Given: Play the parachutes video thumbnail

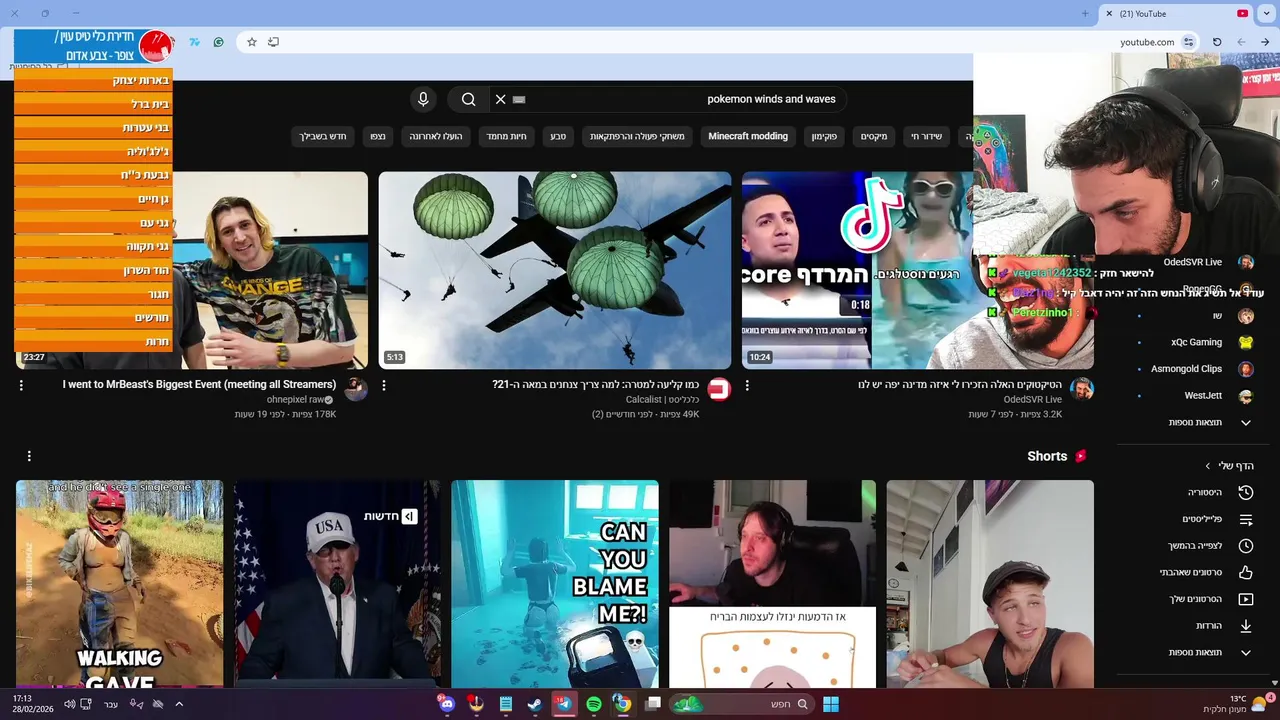Looking at the screenshot, I should coord(554,270).
